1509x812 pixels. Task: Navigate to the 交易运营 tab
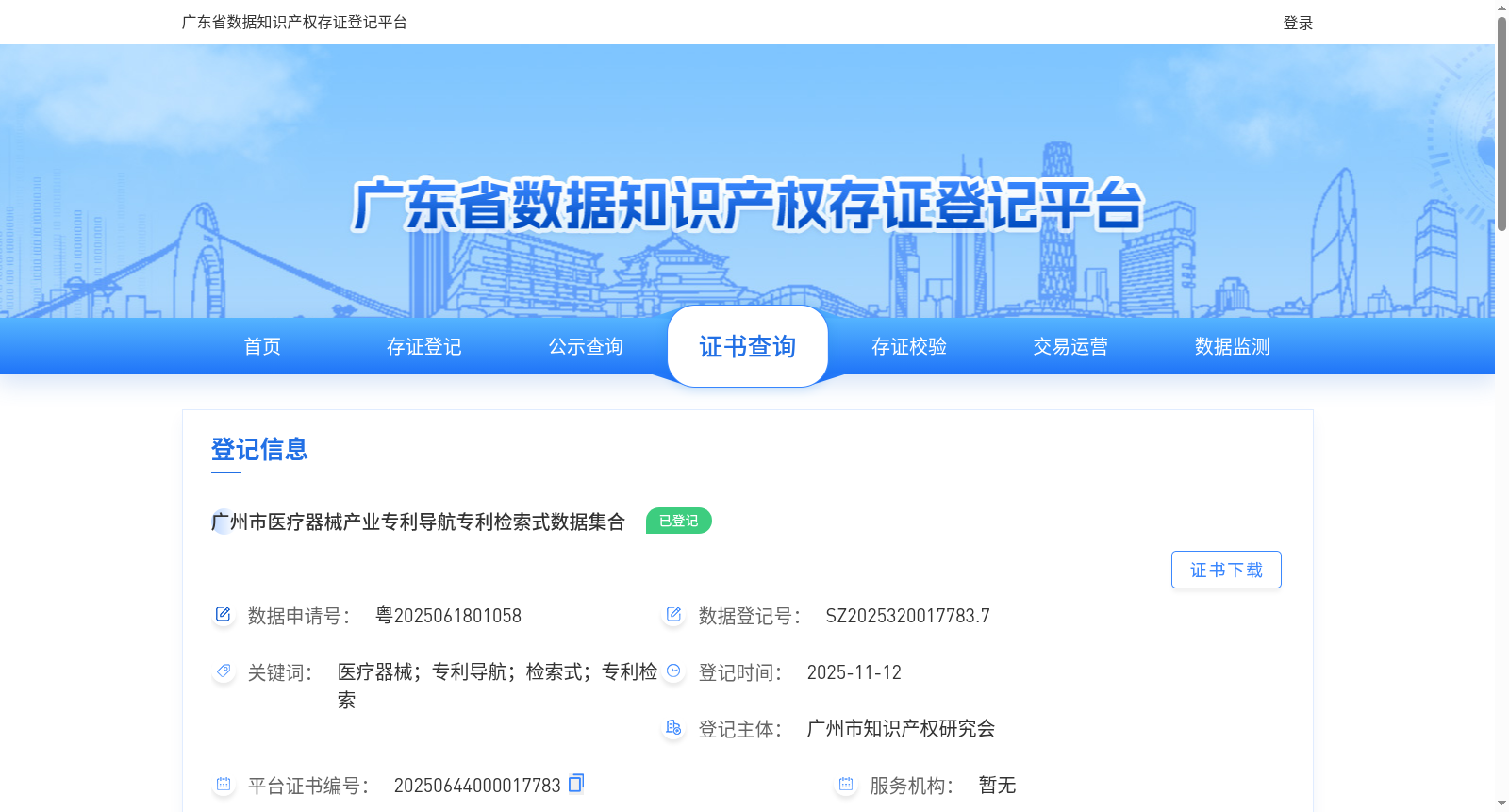pyautogui.click(x=1070, y=346)
